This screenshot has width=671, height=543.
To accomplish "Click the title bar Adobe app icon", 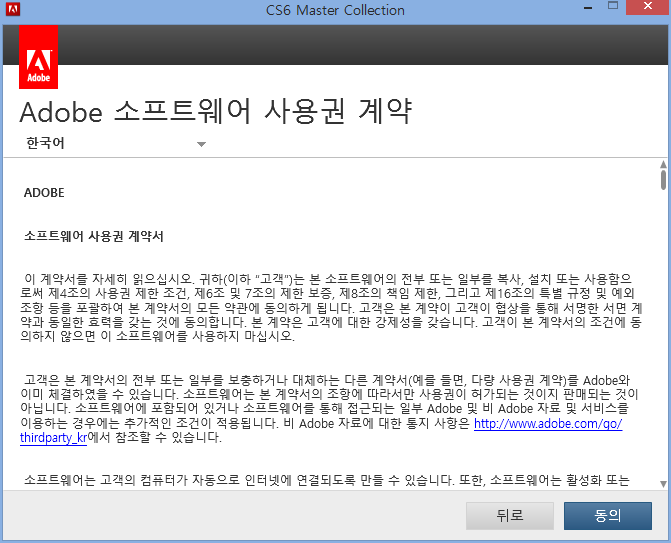I will point(13,9).
